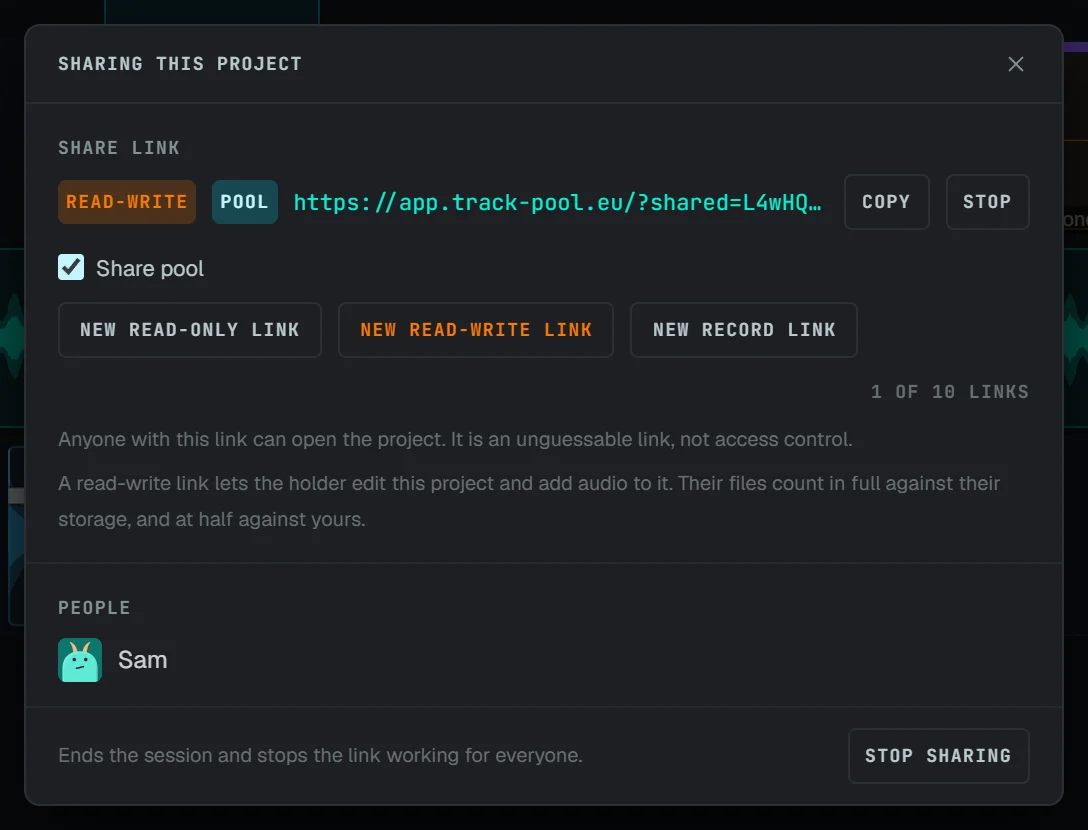Uncheck the Share pool checkbox
1088x830 pixels.
pos(71,267)
